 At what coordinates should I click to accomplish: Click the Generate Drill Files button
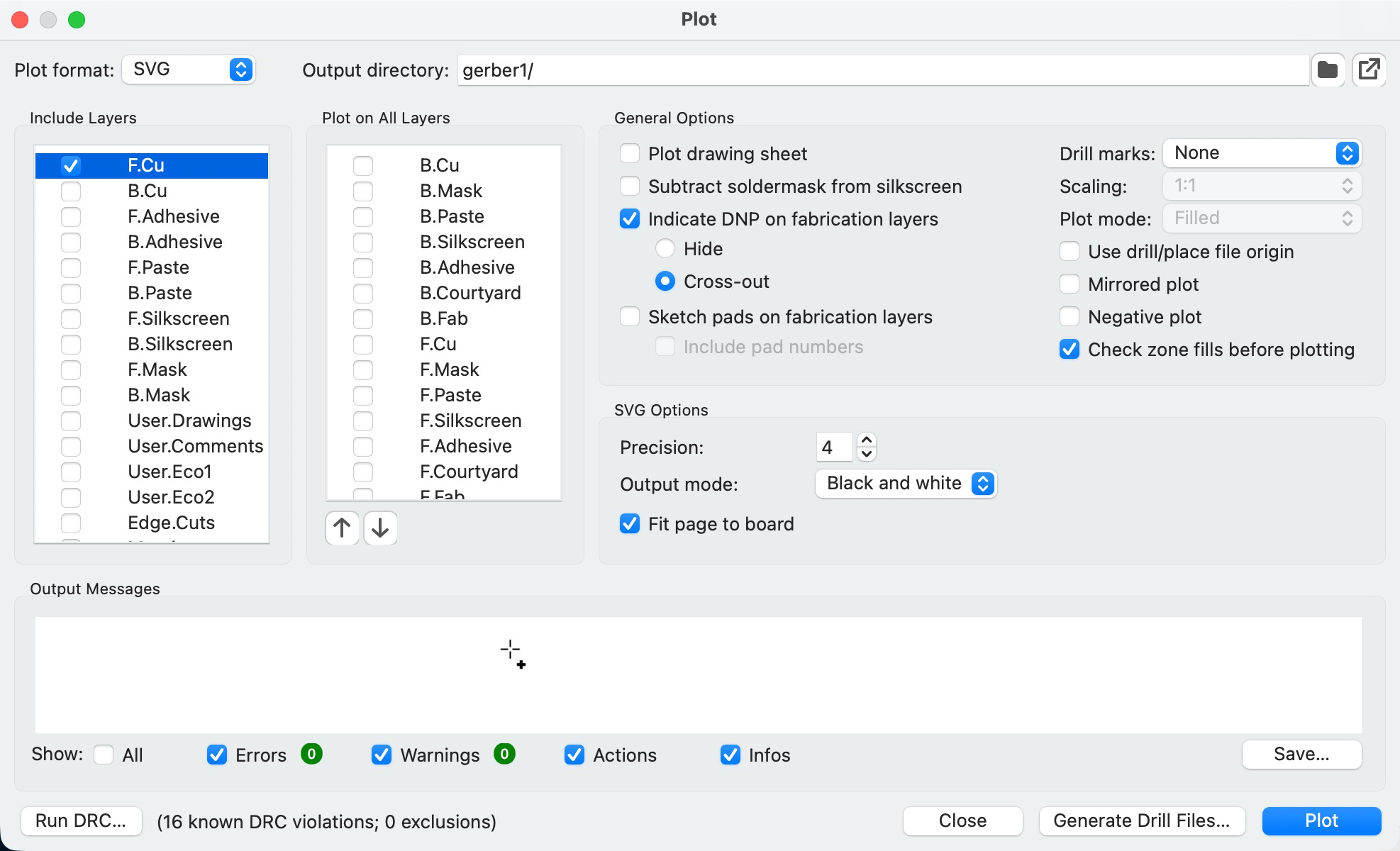(x=1141, y=821)
